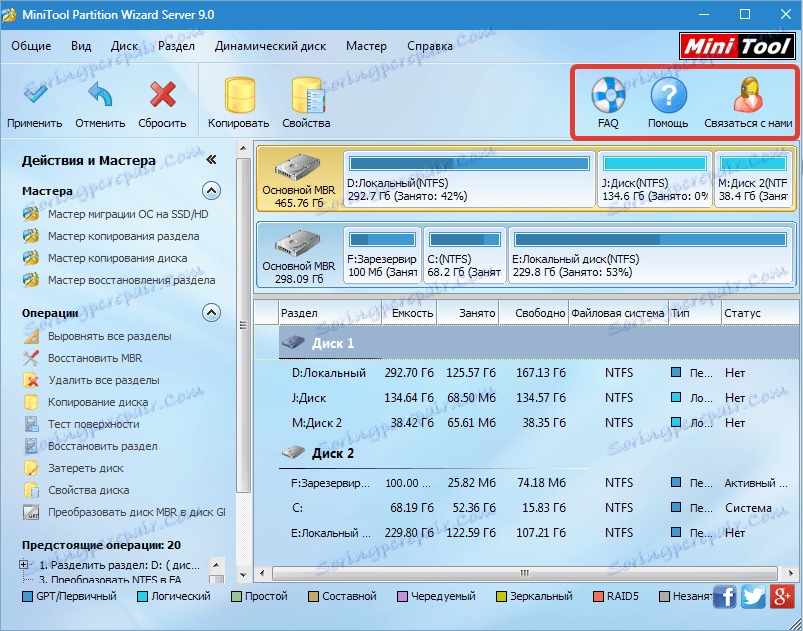
Task: Collapse the Мастера section
Action: click(211, 191)
